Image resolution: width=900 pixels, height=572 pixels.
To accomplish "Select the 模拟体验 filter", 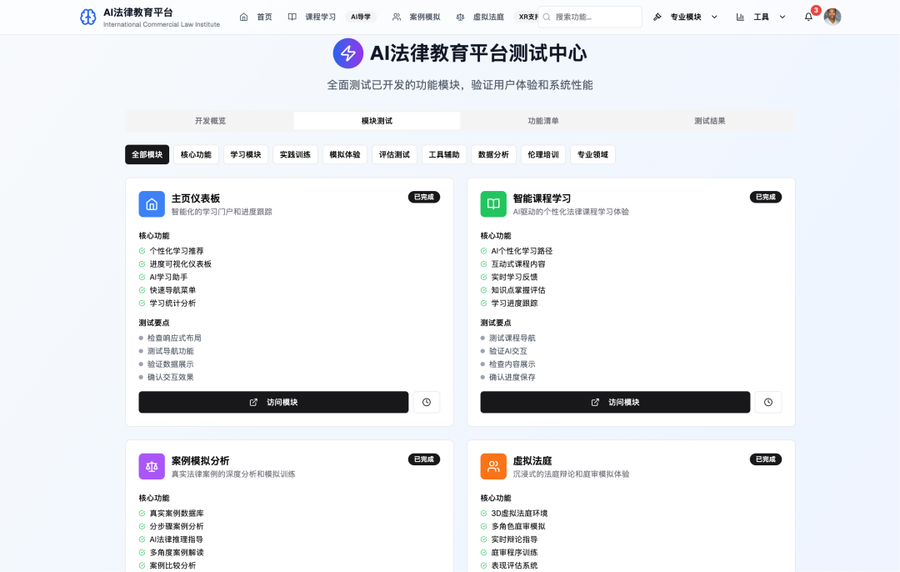I will pos(345,154).
